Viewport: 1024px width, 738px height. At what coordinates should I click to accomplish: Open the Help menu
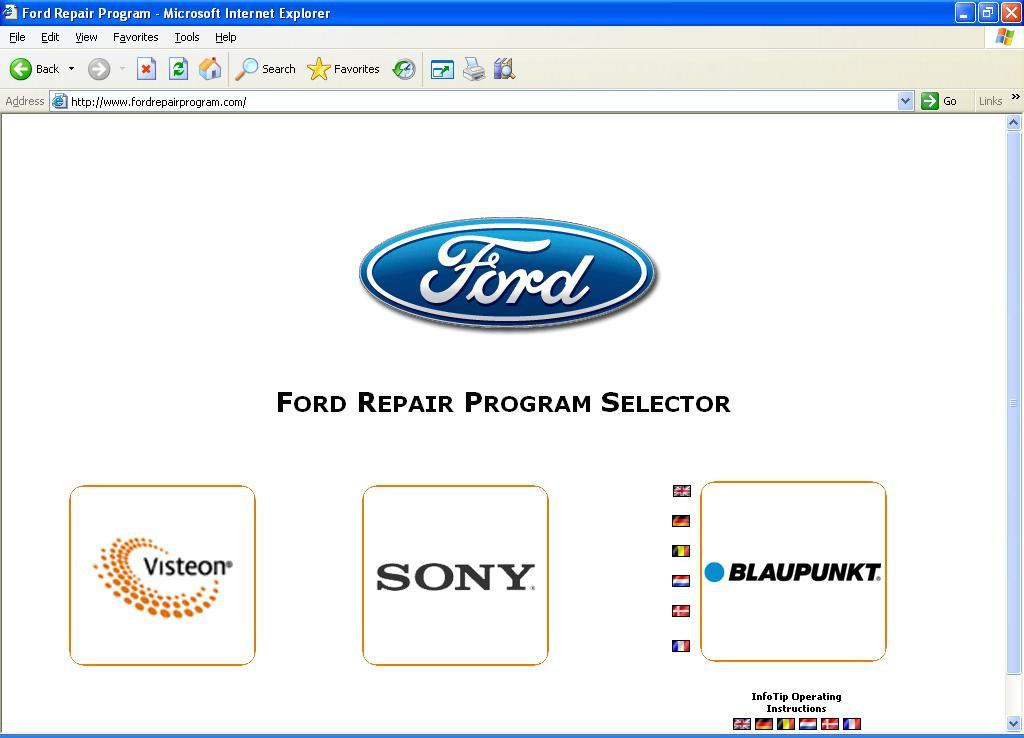click(x=225, y=37)
